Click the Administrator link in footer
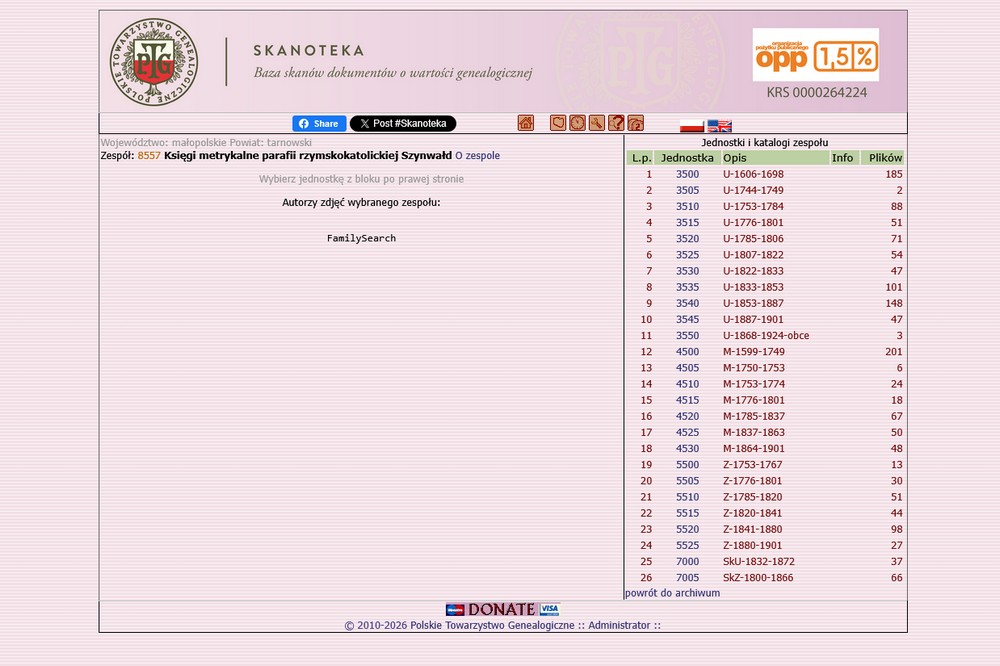The image size is (1000, 666). pyautogui.click(x=619, y=625)
